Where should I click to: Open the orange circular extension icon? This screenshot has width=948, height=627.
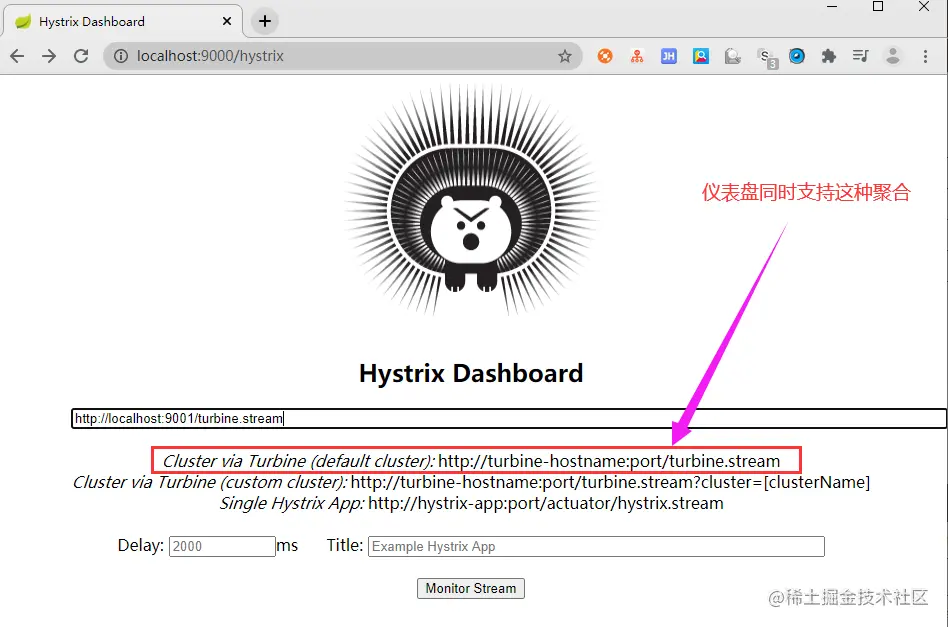605,56
